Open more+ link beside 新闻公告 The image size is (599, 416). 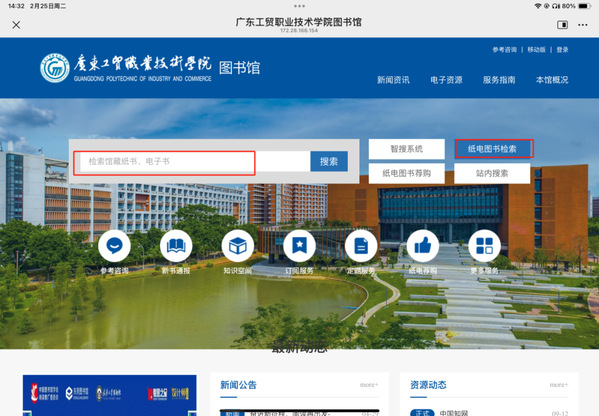click(x=369, y=385)
